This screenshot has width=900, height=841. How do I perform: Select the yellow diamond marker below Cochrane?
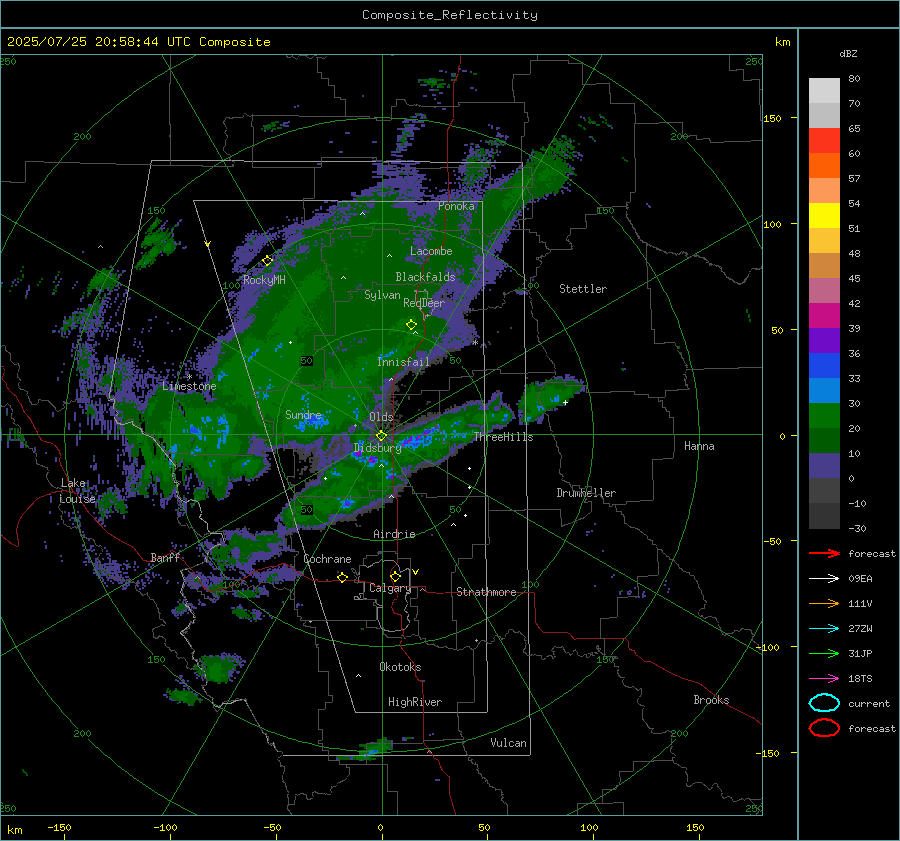343,577
